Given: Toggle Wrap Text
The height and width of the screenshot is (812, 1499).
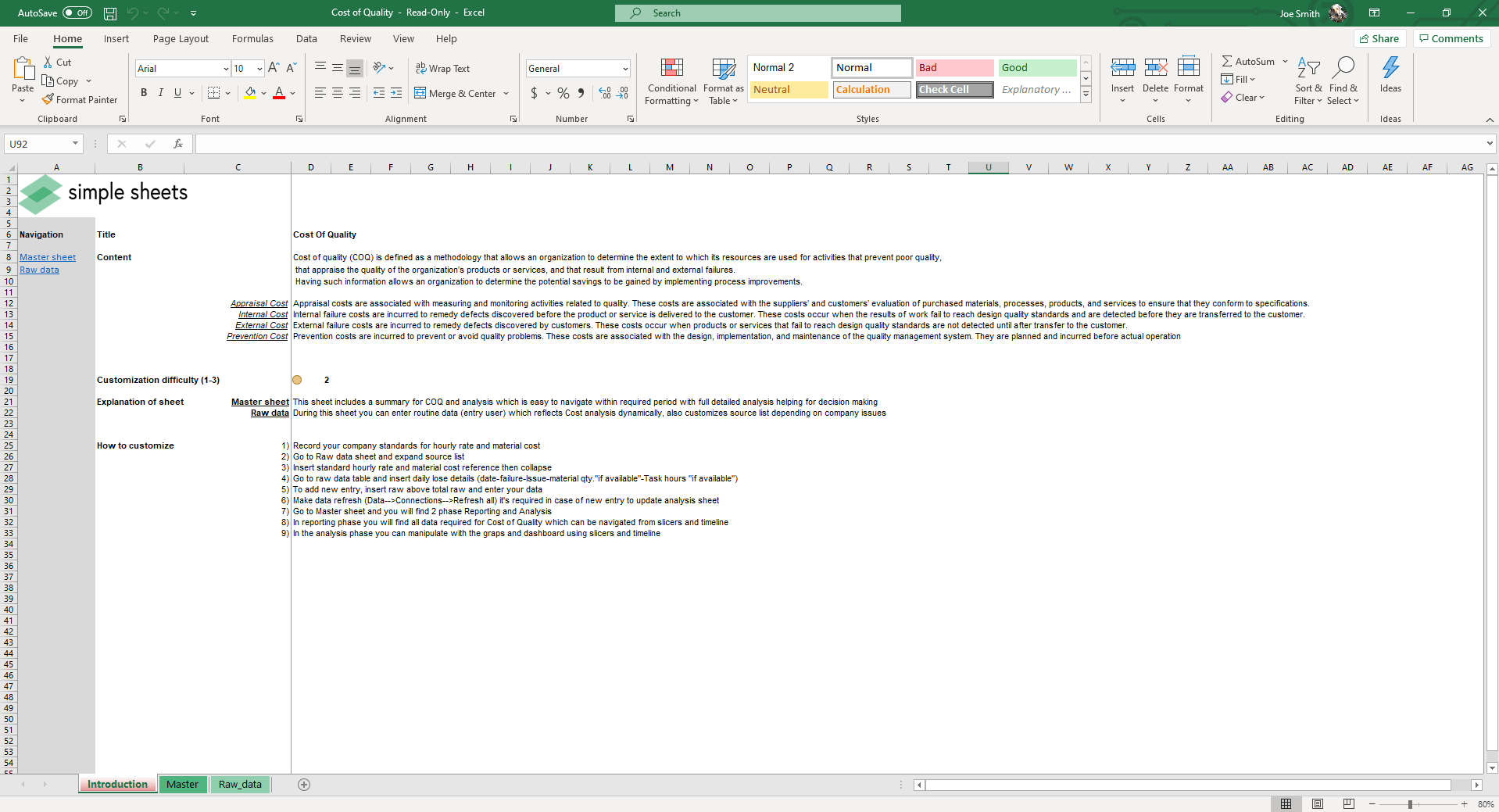Looking at the screenshot, I should coord(442,69).
